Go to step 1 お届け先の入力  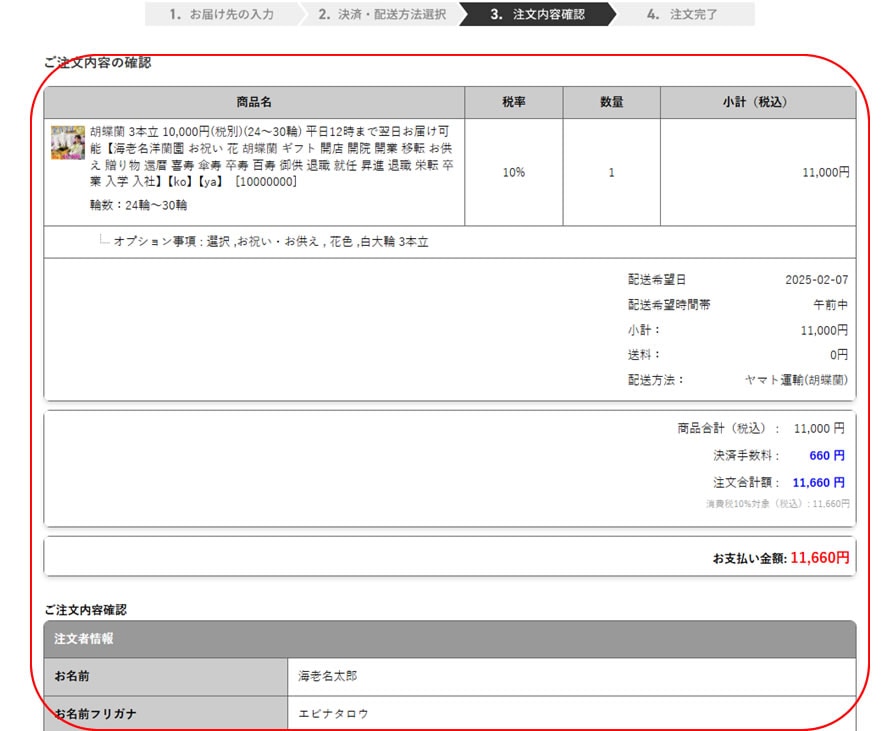click(220, 15)
